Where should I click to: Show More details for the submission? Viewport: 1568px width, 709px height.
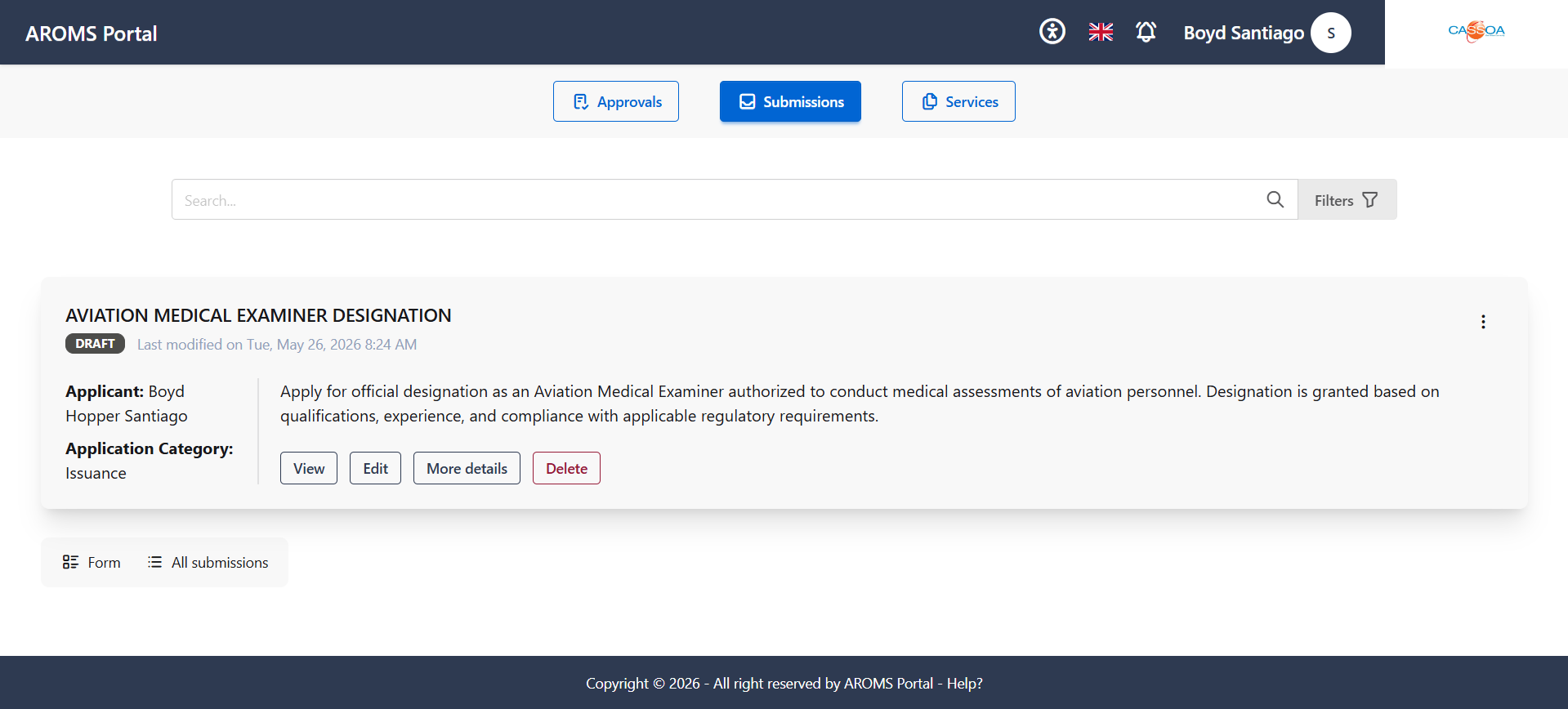tap(467, 468)
